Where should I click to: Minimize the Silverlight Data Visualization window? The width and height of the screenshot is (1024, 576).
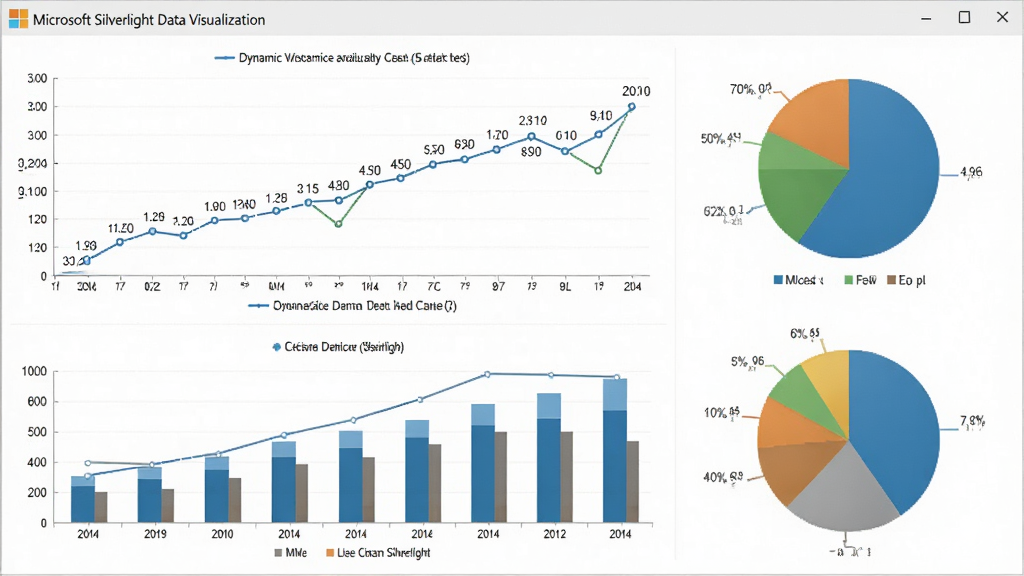pyautogui.click(x=926, y=19)
